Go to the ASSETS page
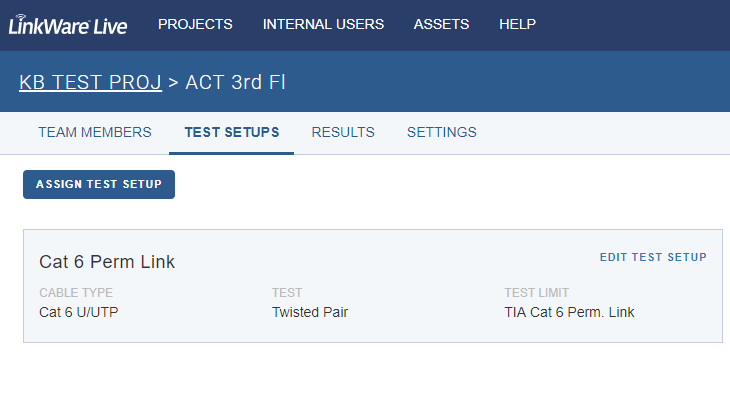This screenshot has width=730, height=396. click(441, 24)
